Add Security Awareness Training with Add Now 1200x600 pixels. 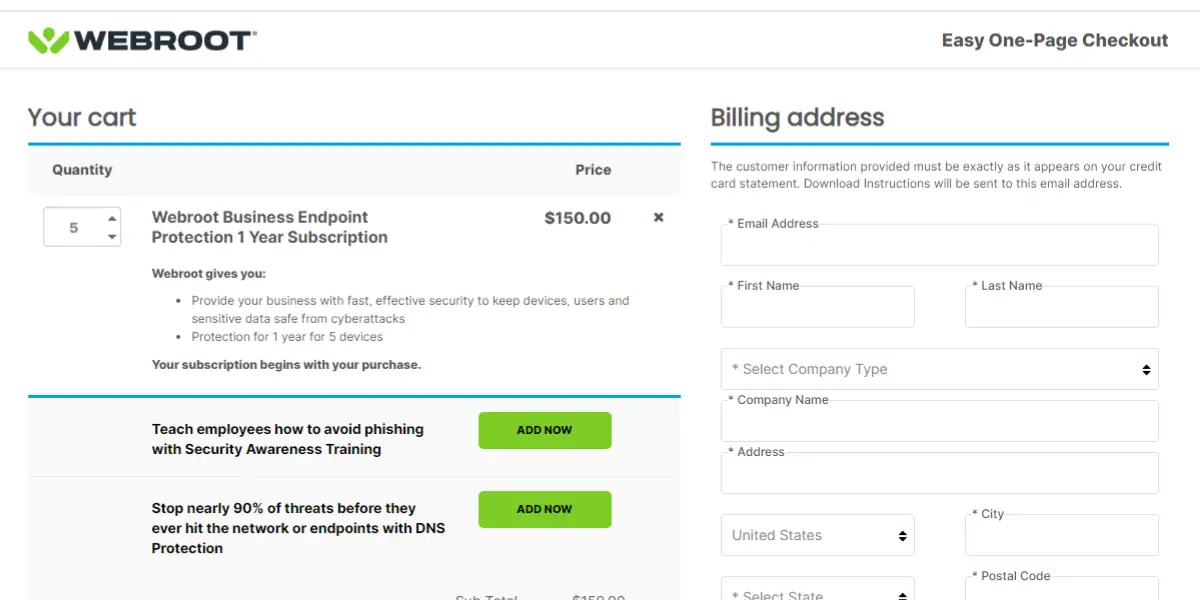(545, 430)
